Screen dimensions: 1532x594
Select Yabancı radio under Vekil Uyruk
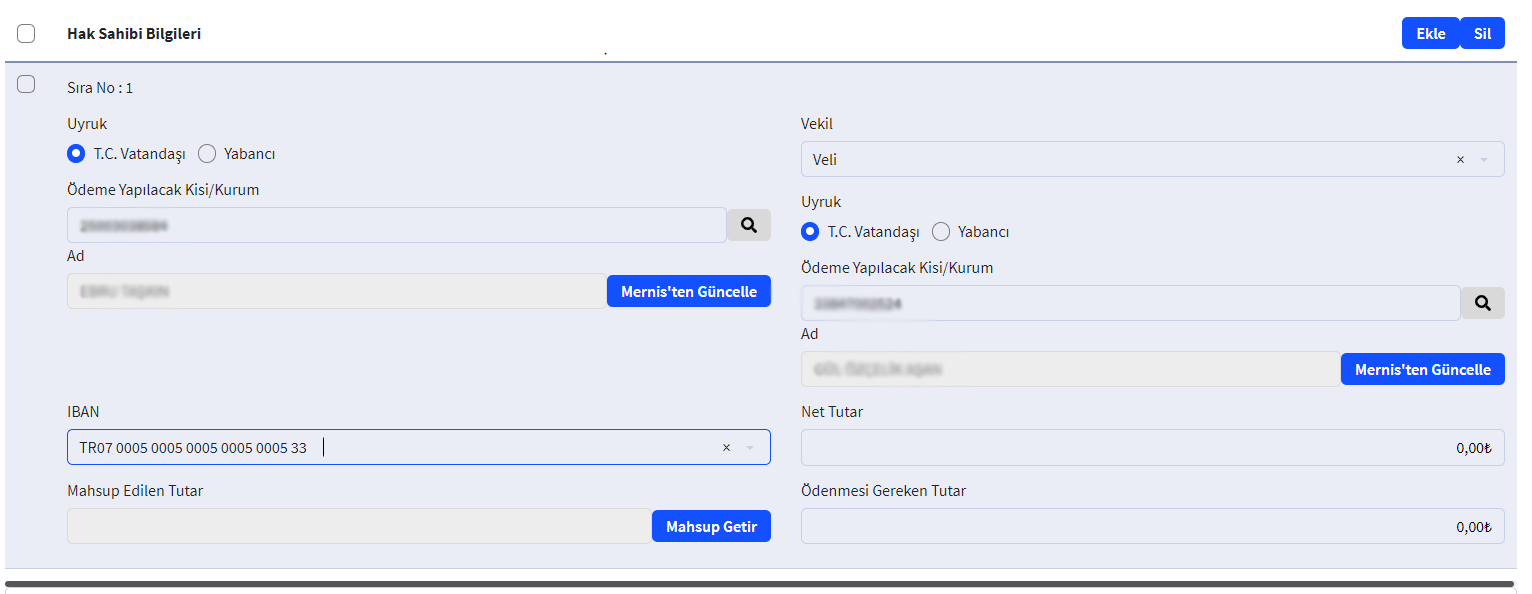click(x=941, y=232)
